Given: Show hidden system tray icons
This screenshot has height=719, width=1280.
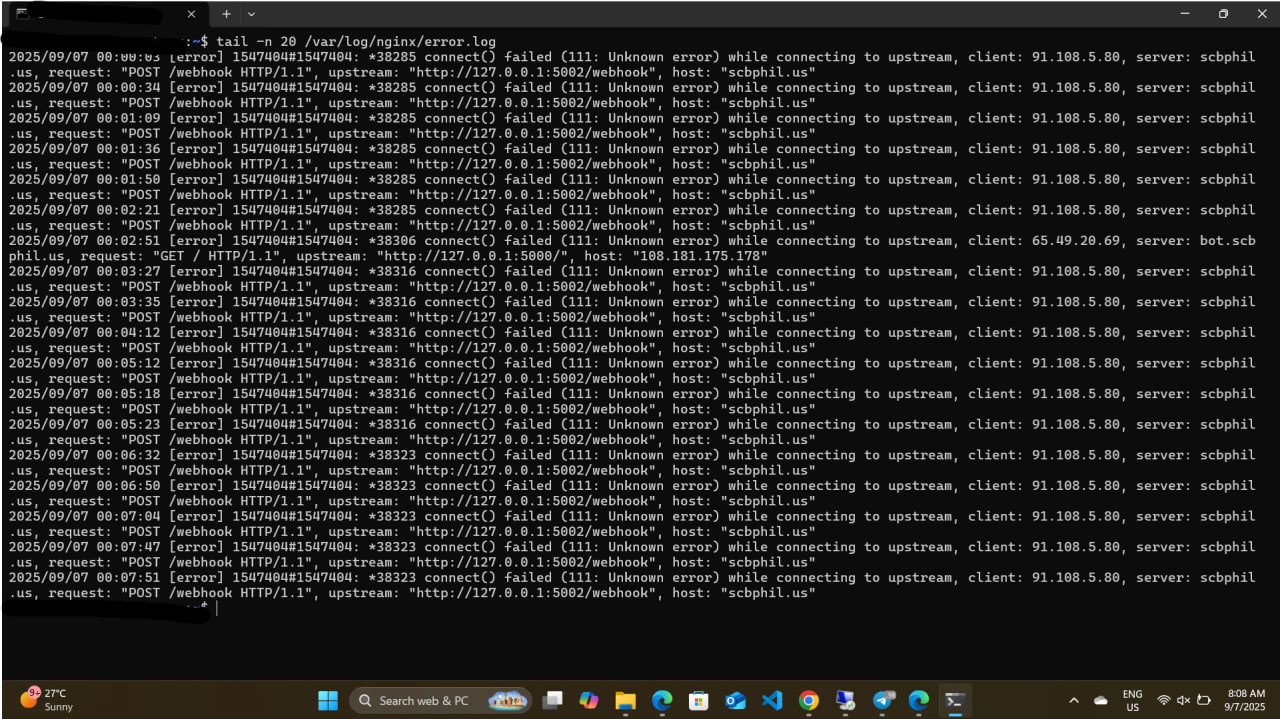Looking at the screenshot, I should tap(1074, 700).
